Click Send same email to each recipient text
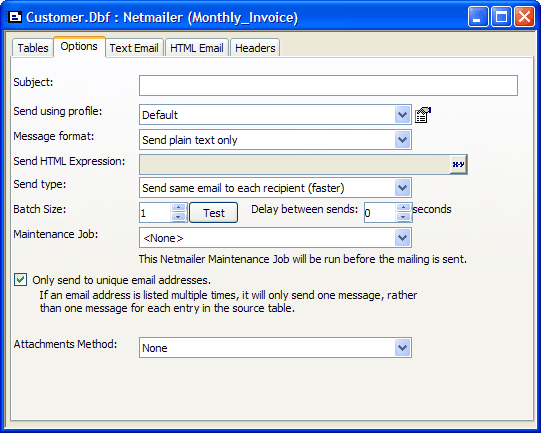Viewport: 541px width, 433px height. 243,188
